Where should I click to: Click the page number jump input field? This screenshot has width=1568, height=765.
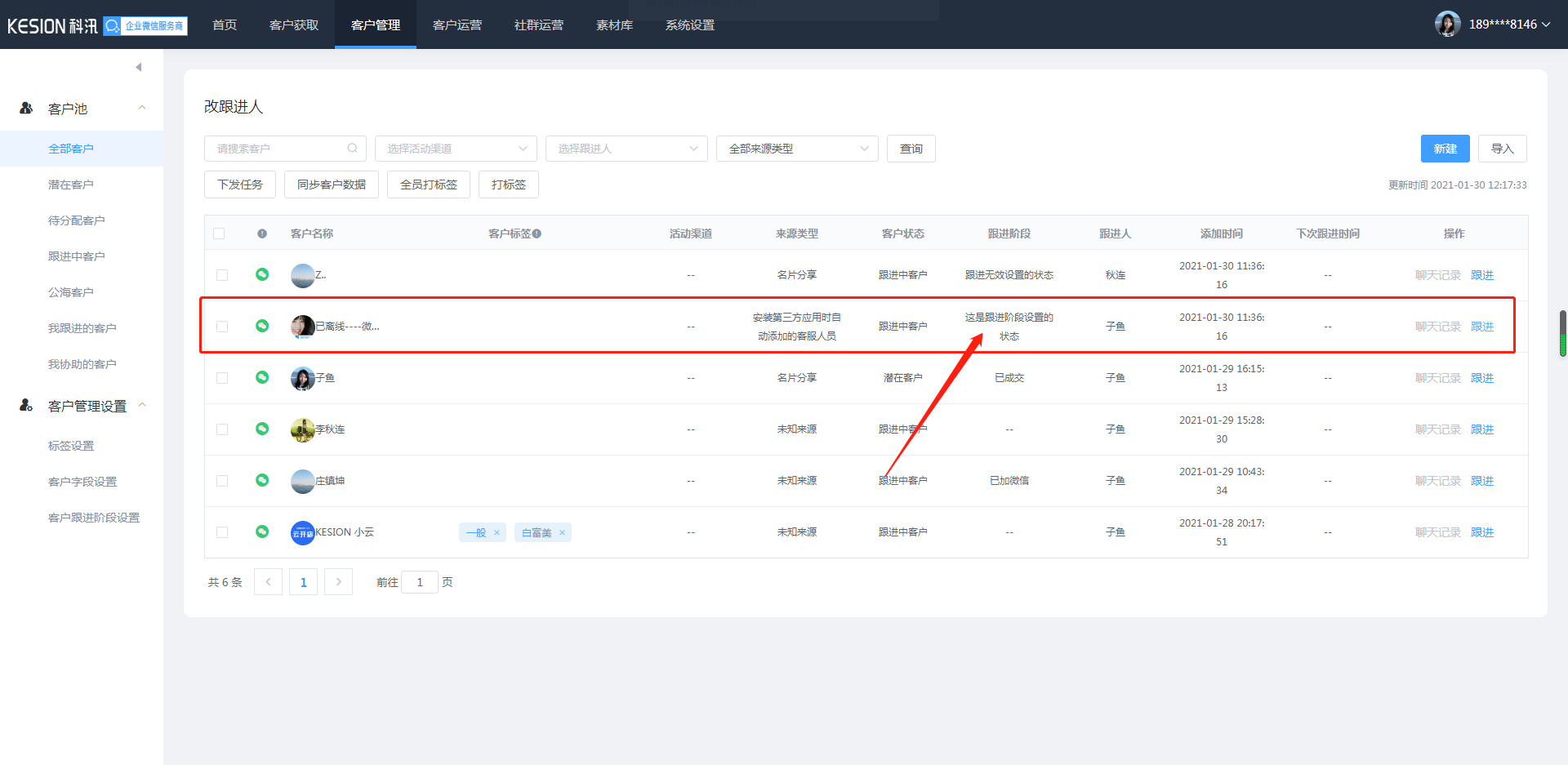click(x=420, y=582)
